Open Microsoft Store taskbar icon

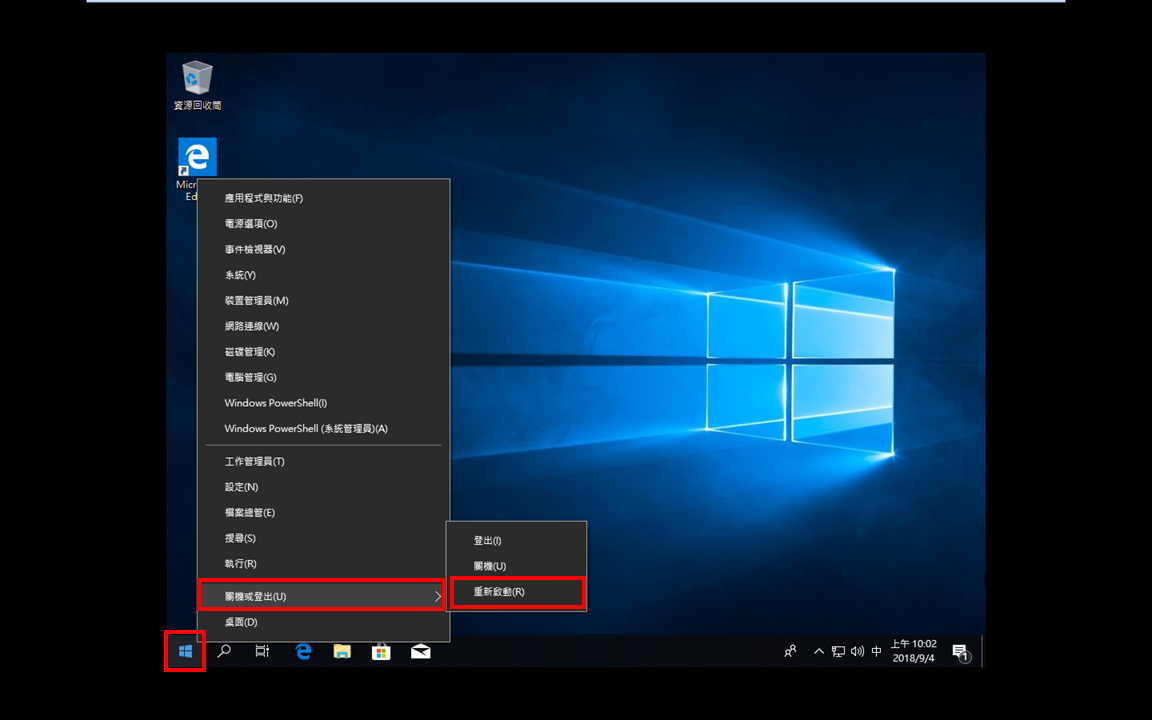point(381,651)
